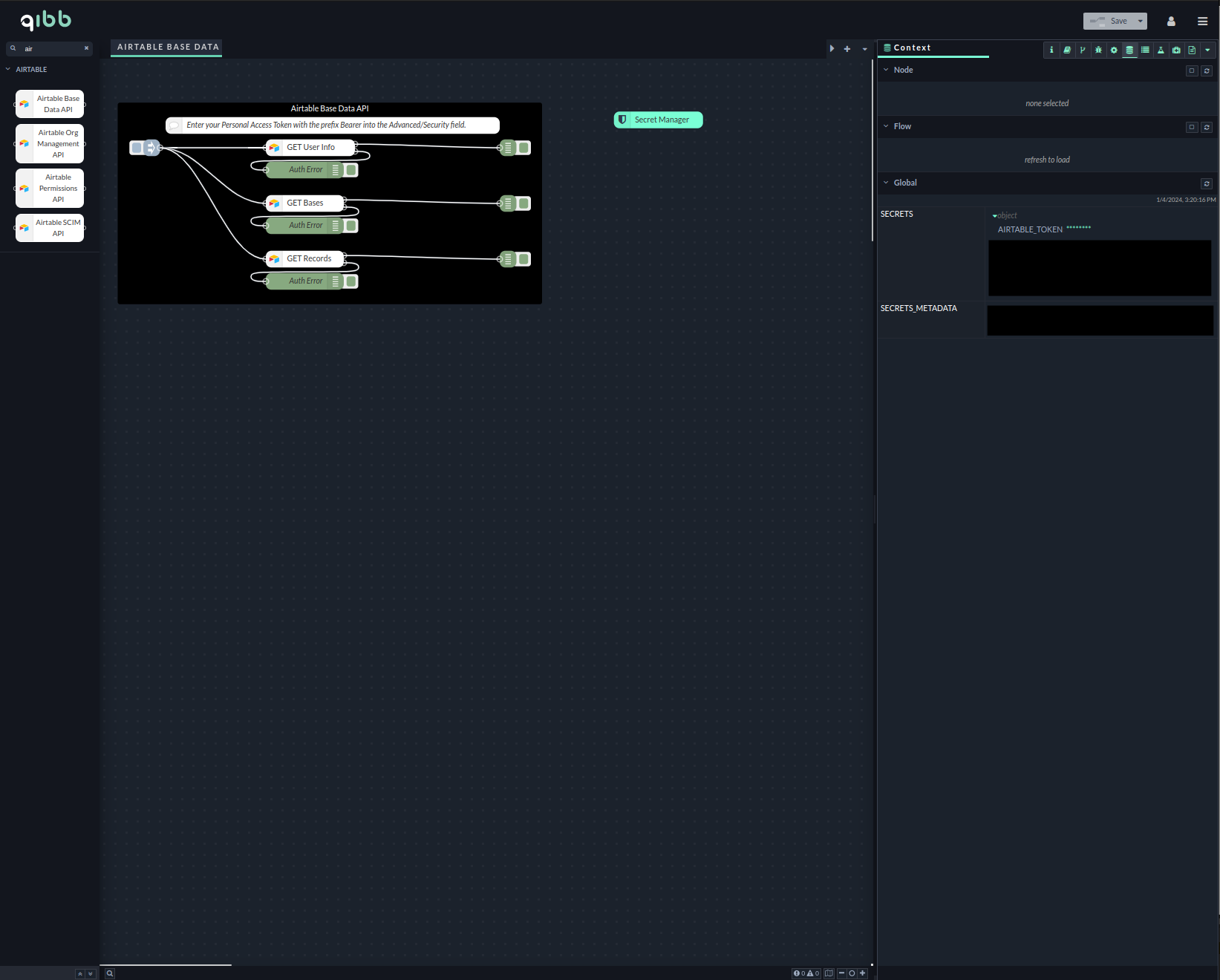Open the main hamburger menu
The image size is (1220, 980).
[x=1203, y=21]
